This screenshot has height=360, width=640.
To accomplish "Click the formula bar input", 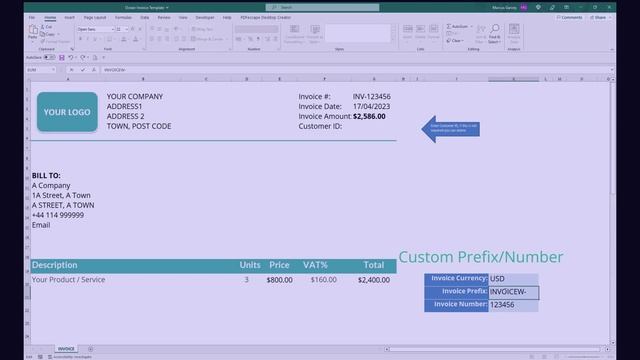I will point(355,70).
